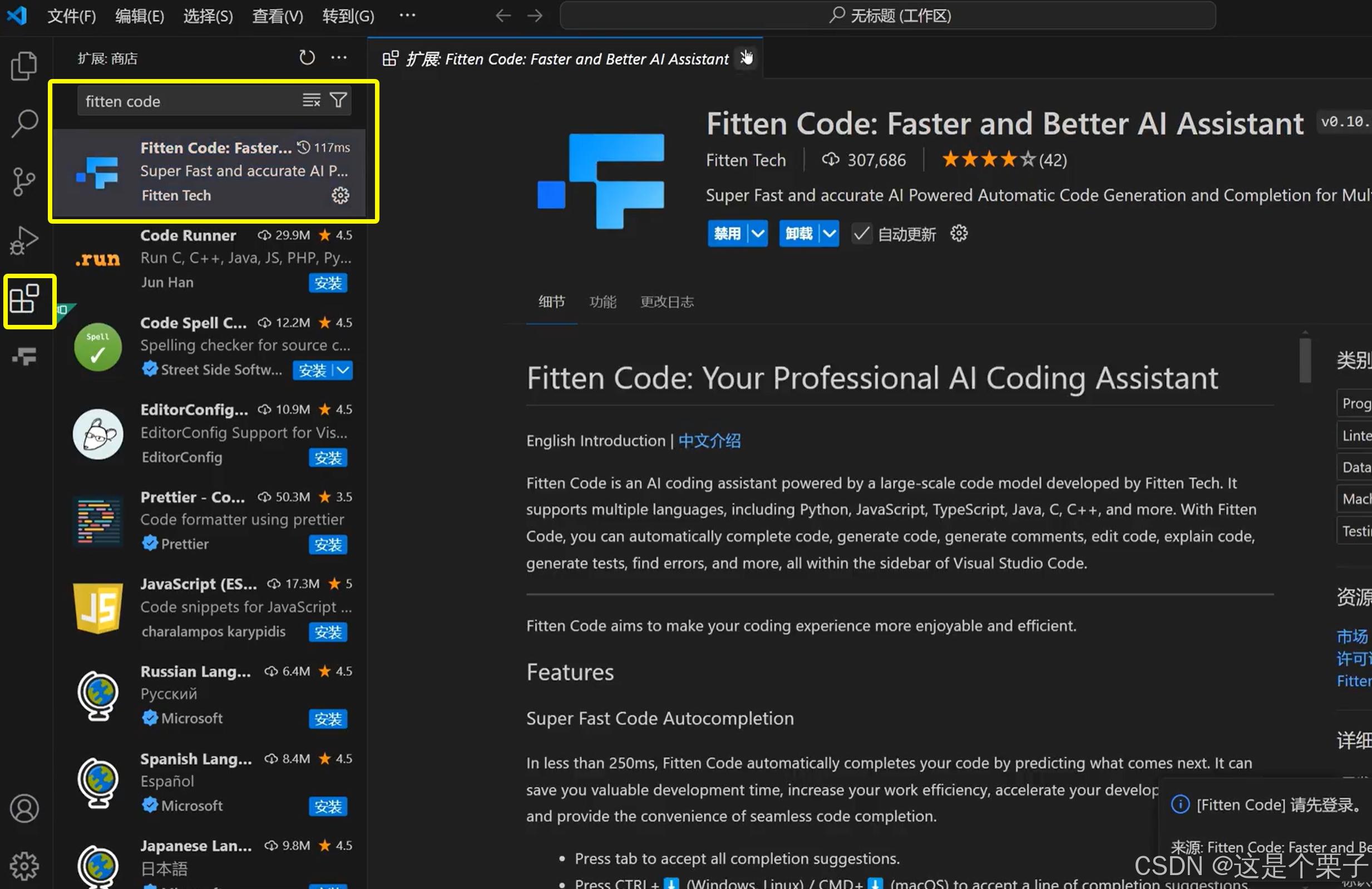Switch to the 更改日志 tab
Viewport: 1372px width, 889px height.
click(667, 302)
